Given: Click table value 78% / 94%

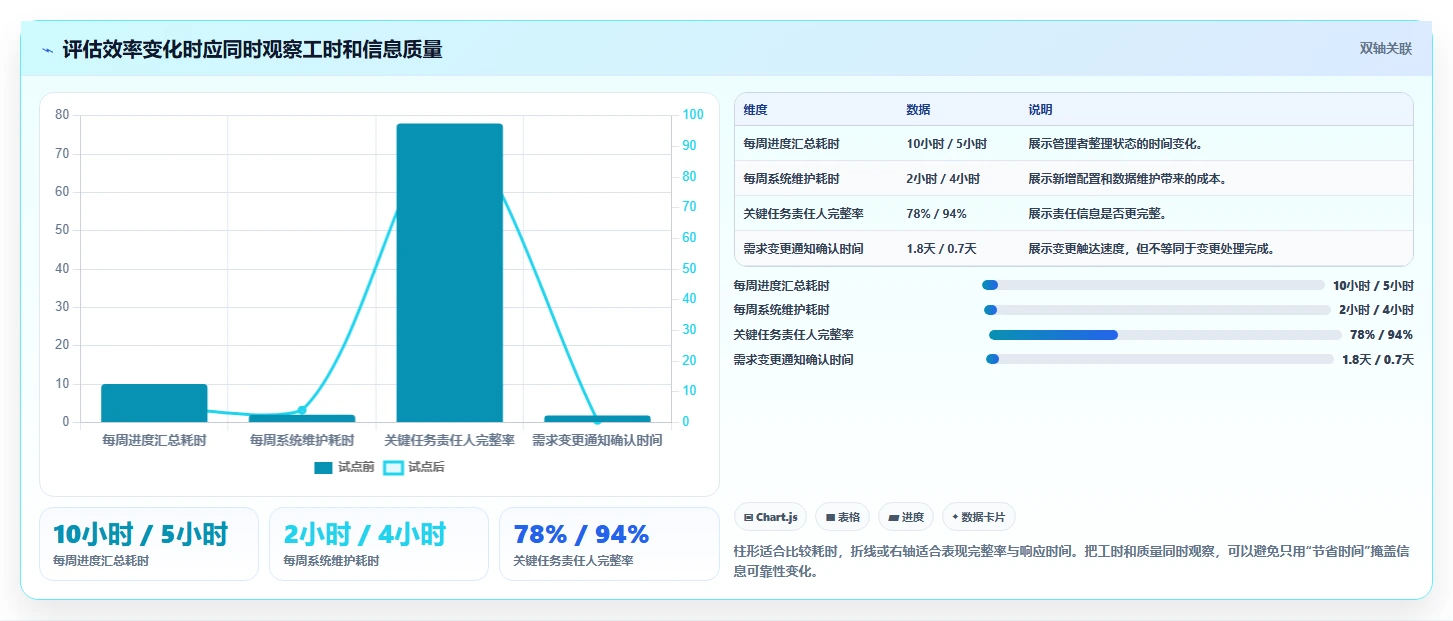Looking at the screenshot, I should click(x=936, y=214).
